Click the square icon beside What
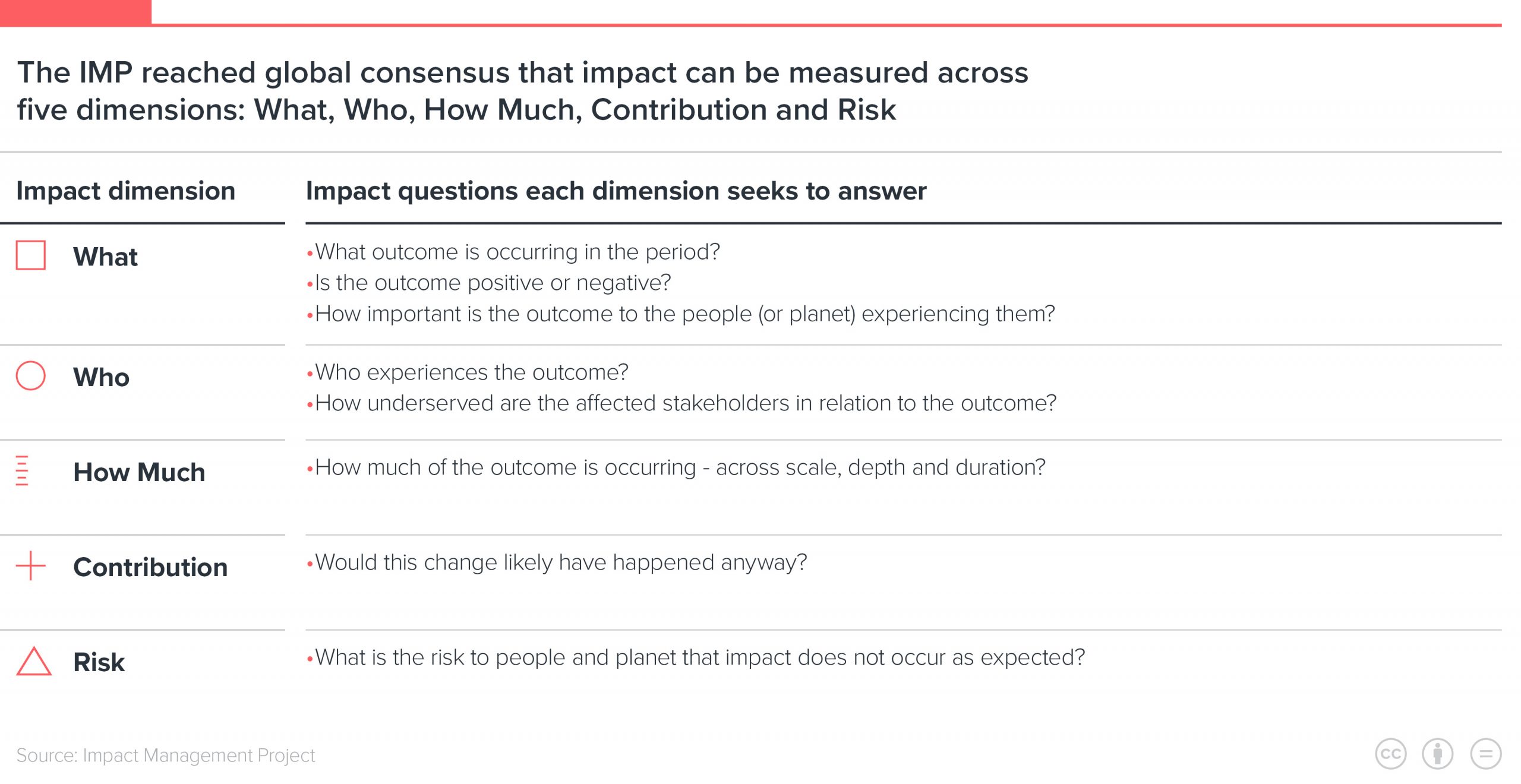The image size is (1521, 784). (x=31, y=255)
